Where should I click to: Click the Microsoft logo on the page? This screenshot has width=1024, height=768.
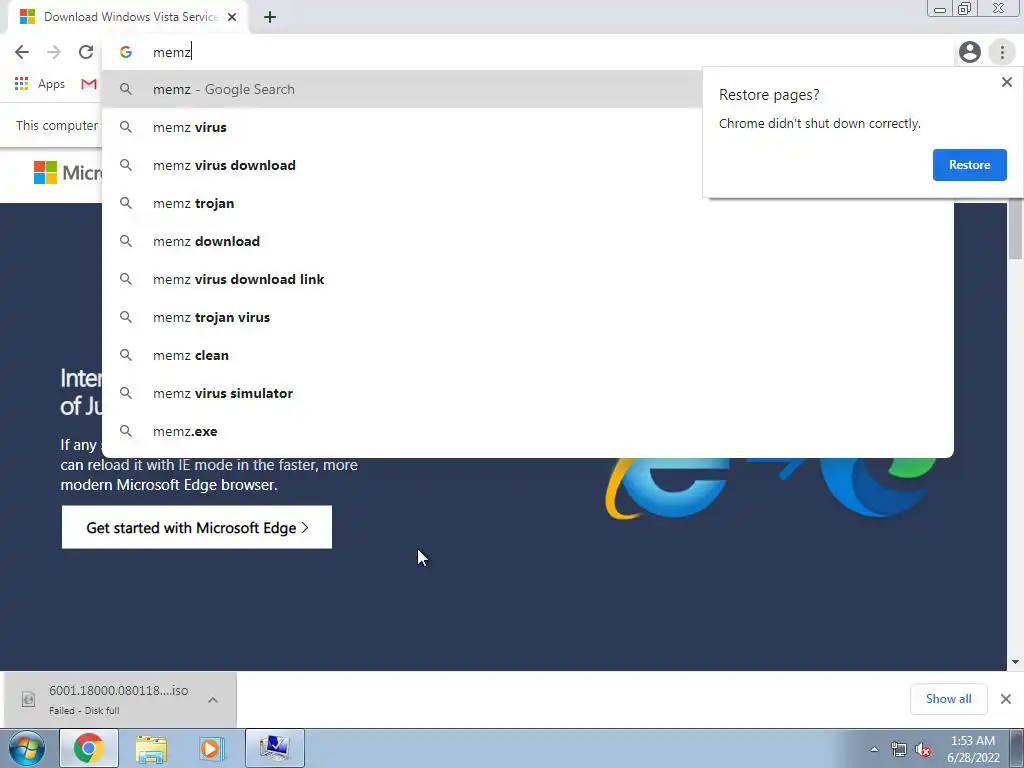pos(67,173)
